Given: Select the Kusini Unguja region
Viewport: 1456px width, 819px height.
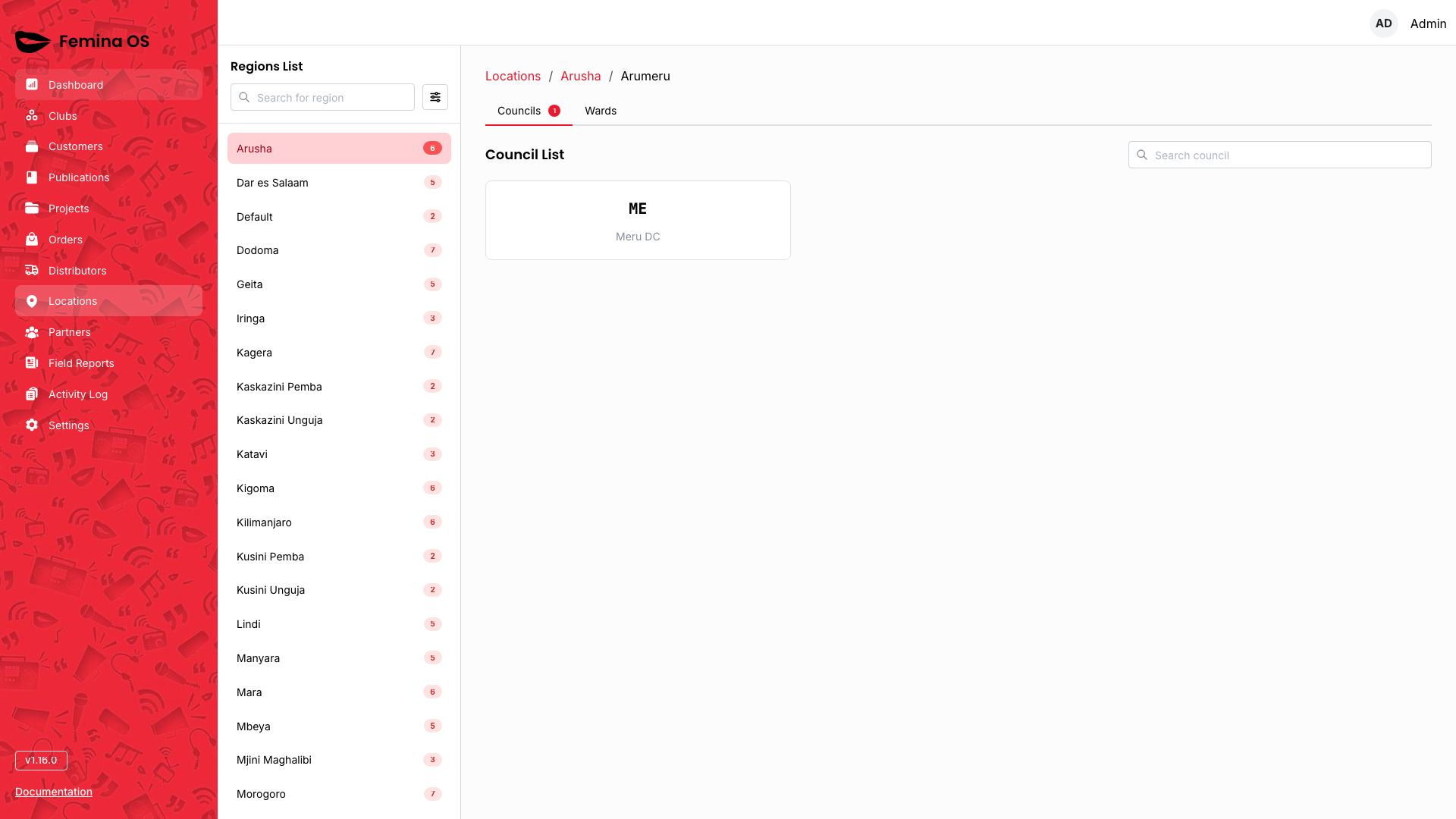Looking at the screenshot, I should [339, 589].
